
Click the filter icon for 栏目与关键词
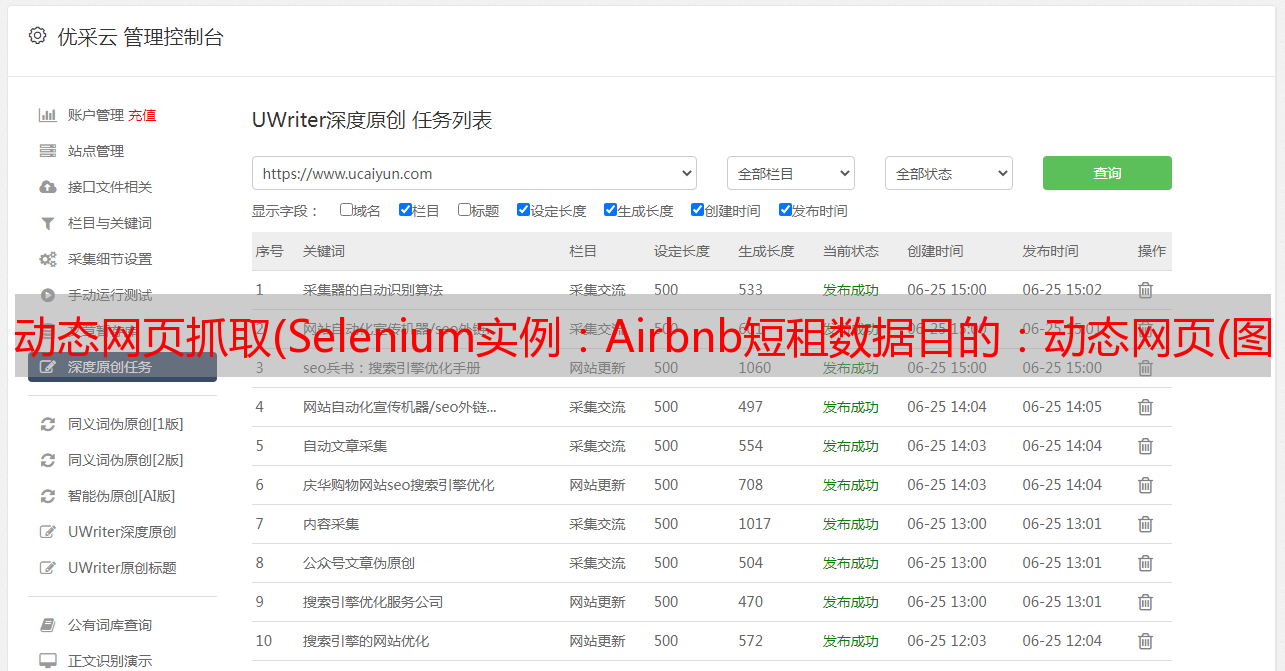tap(47, 223)
